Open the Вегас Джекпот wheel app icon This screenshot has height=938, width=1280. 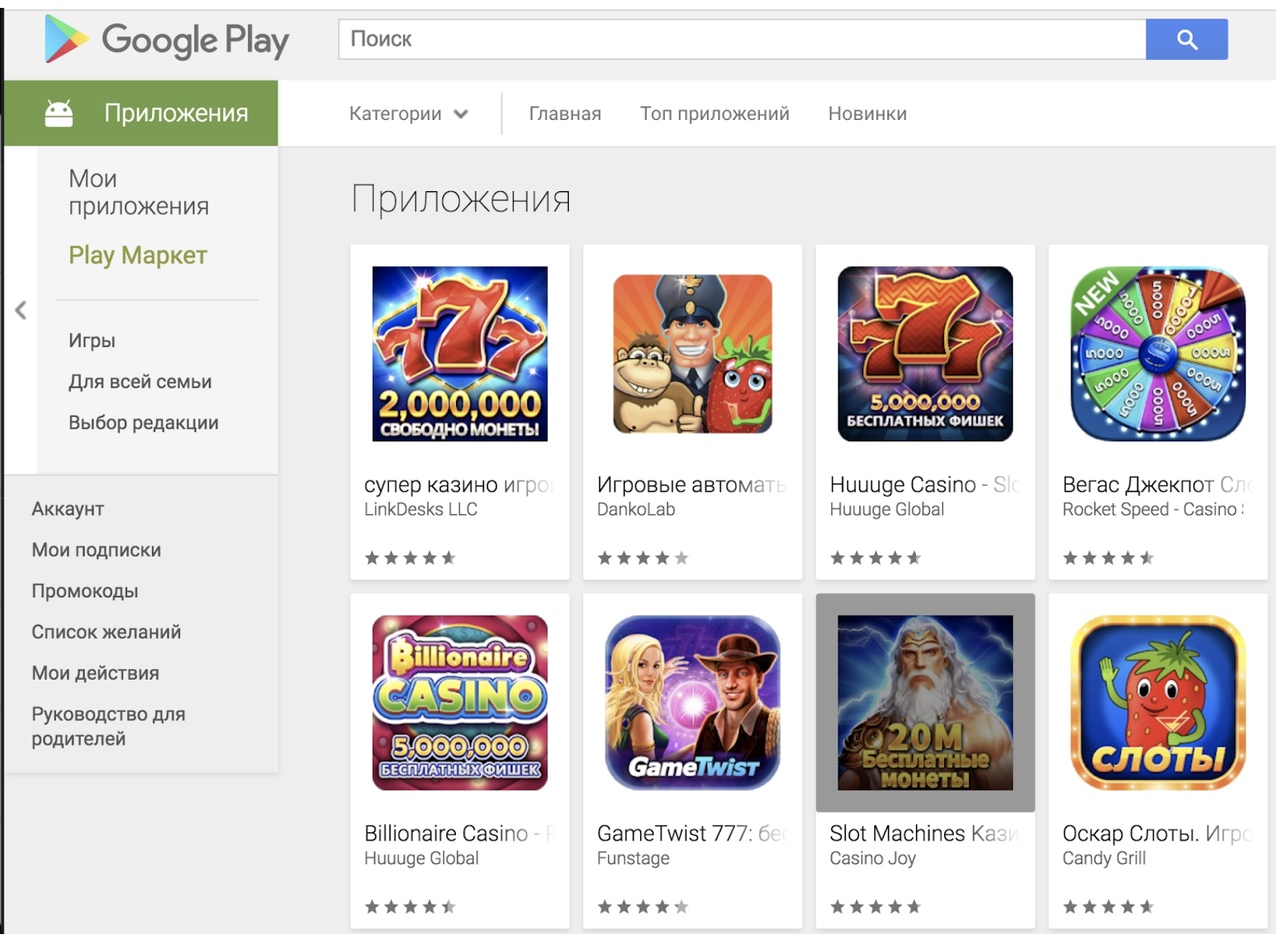tap(1158, 354)
